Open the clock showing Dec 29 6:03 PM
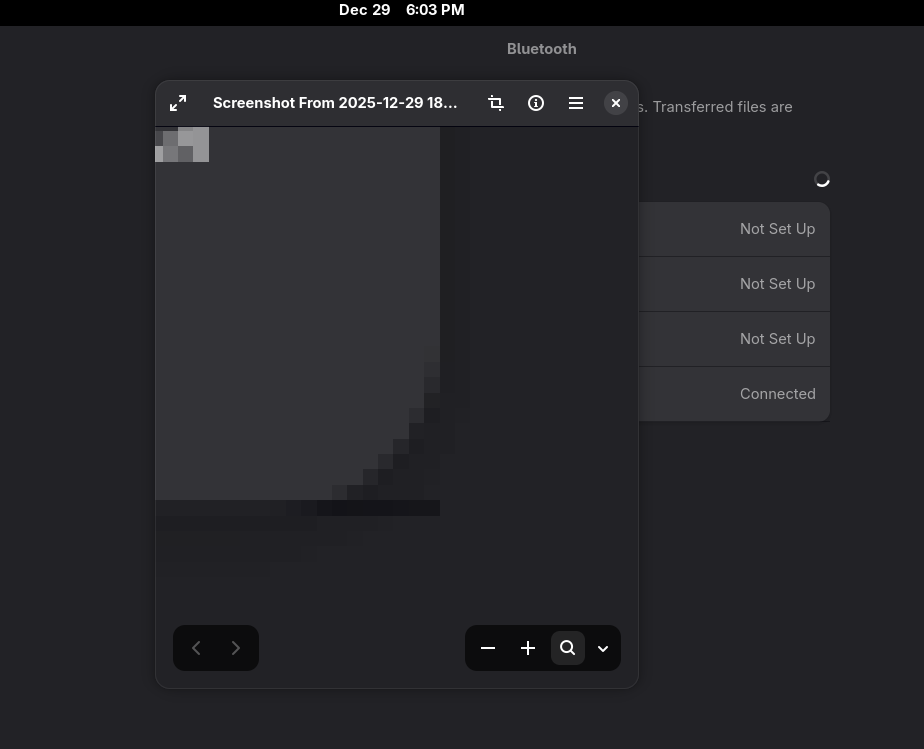 click(402, 10)
